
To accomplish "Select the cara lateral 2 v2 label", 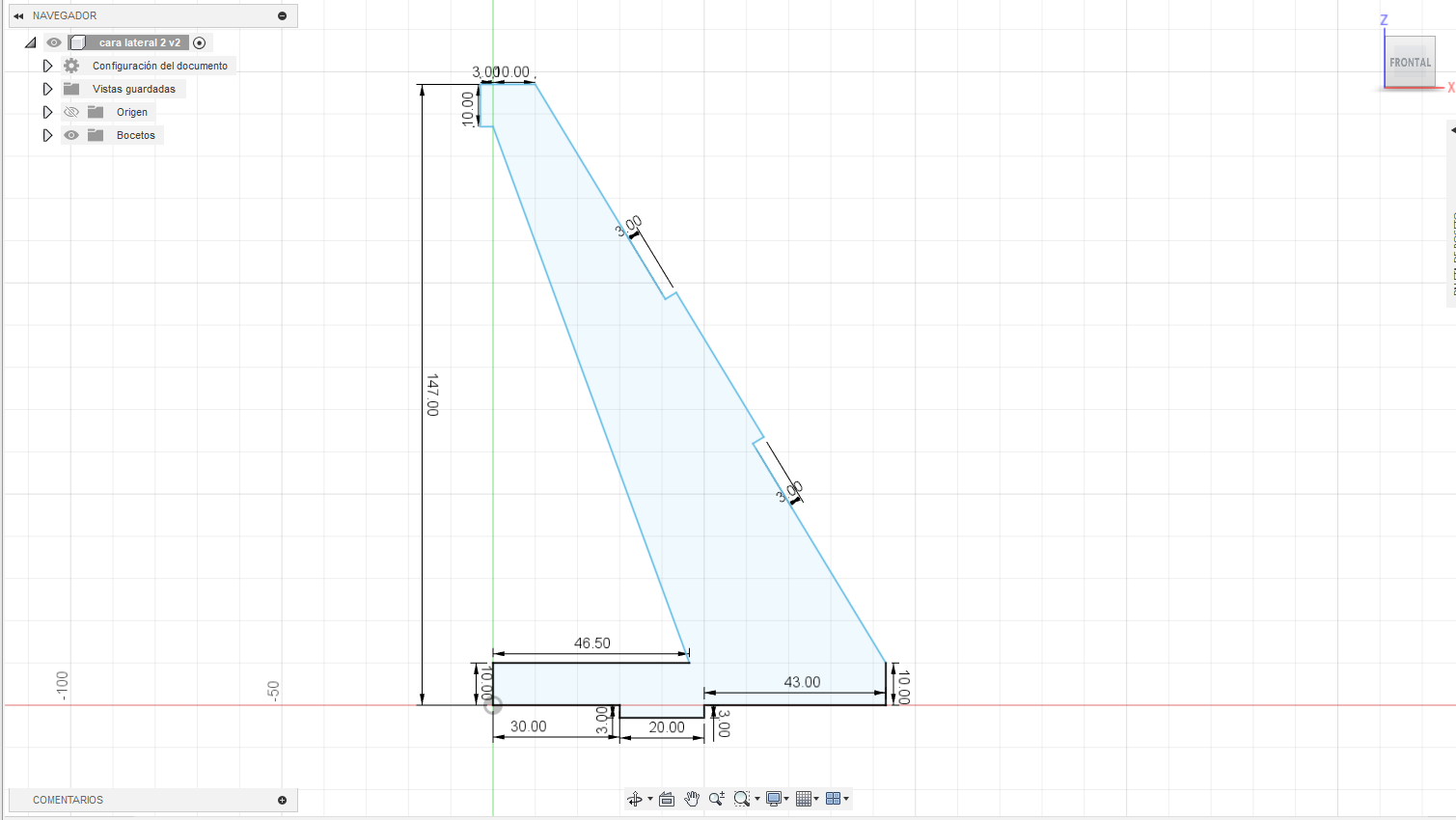I will coord(140,42).
